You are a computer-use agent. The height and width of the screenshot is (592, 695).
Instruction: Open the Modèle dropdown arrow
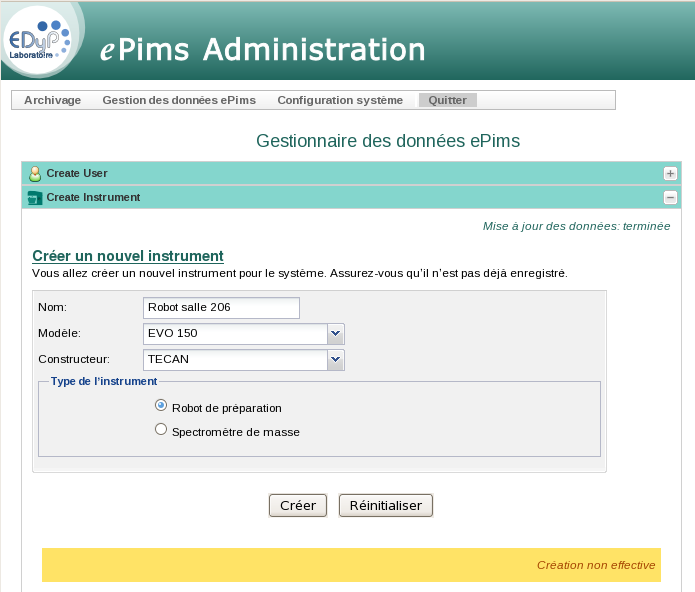[x=336, y=333]
